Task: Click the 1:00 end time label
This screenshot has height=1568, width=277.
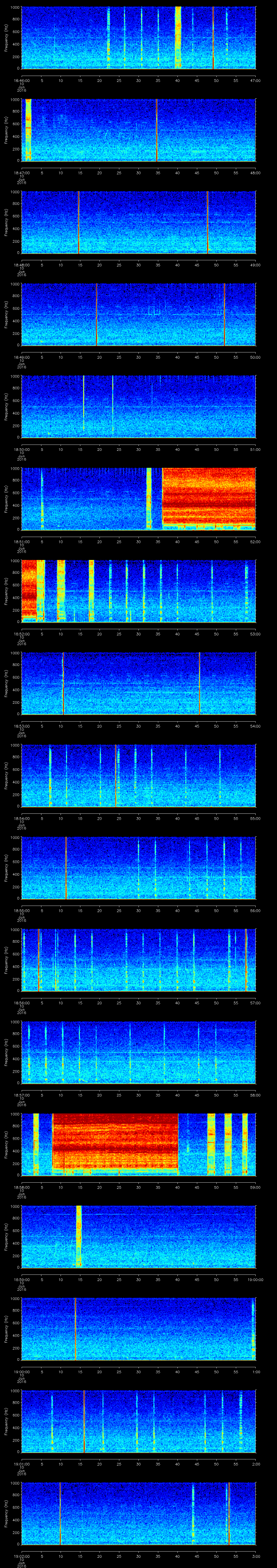Action: (x=256, y=1371)
